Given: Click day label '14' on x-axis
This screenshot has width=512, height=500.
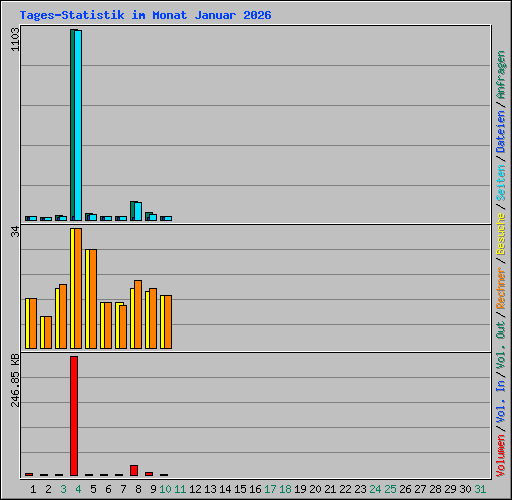Looking at the screenshot, I should pyautogui.click(x=225, y=489).
